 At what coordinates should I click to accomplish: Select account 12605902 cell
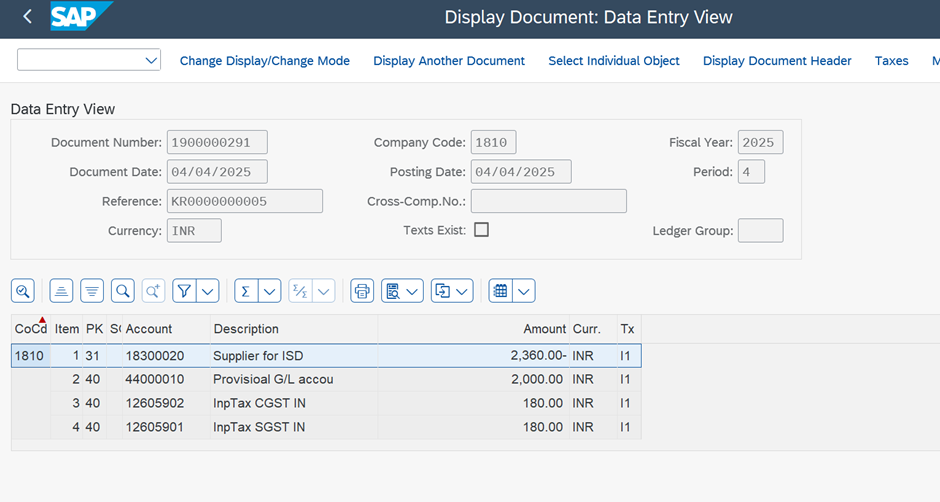pos(166,403)
